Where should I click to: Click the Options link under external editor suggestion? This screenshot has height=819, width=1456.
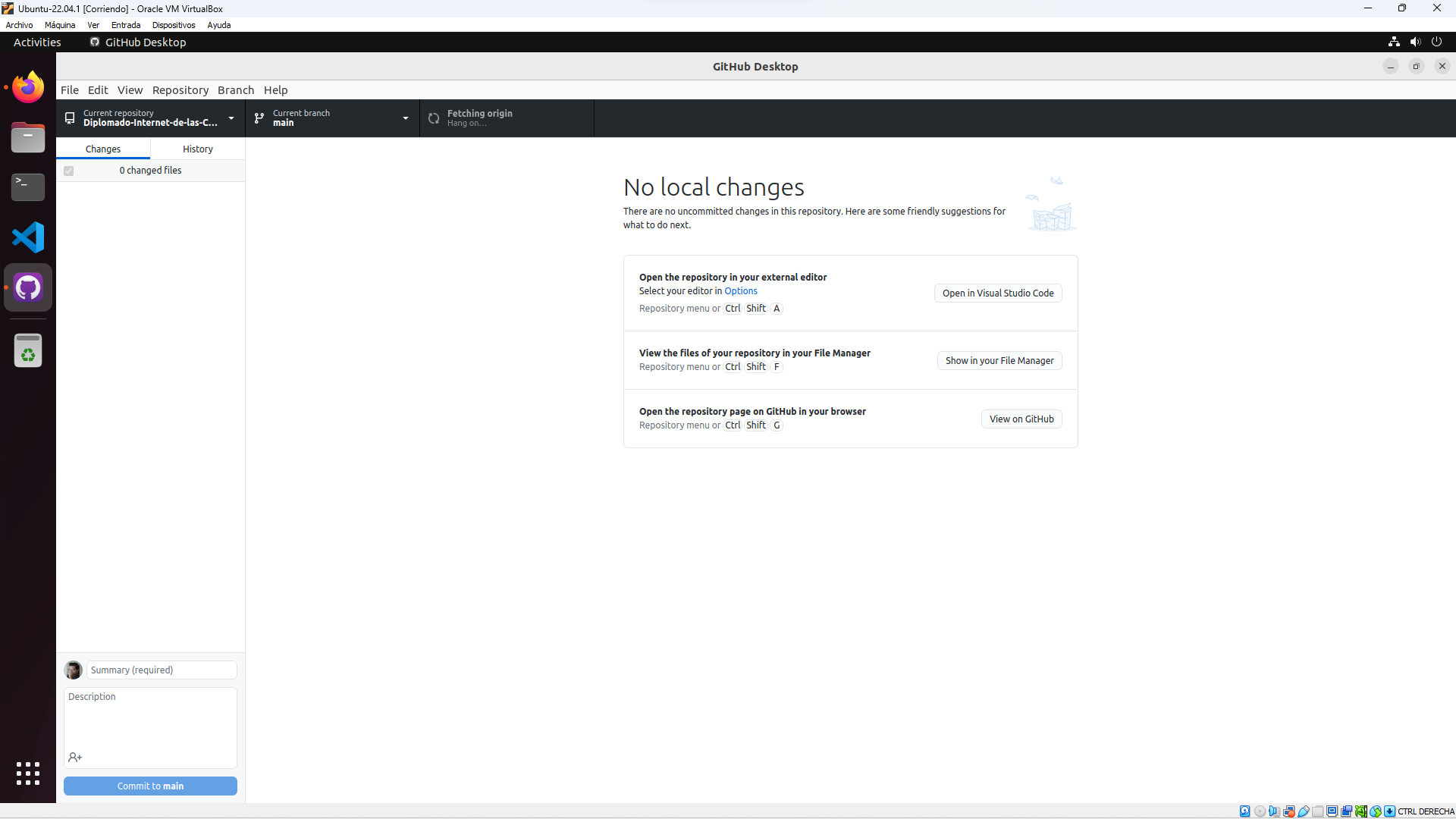[741, 290]
